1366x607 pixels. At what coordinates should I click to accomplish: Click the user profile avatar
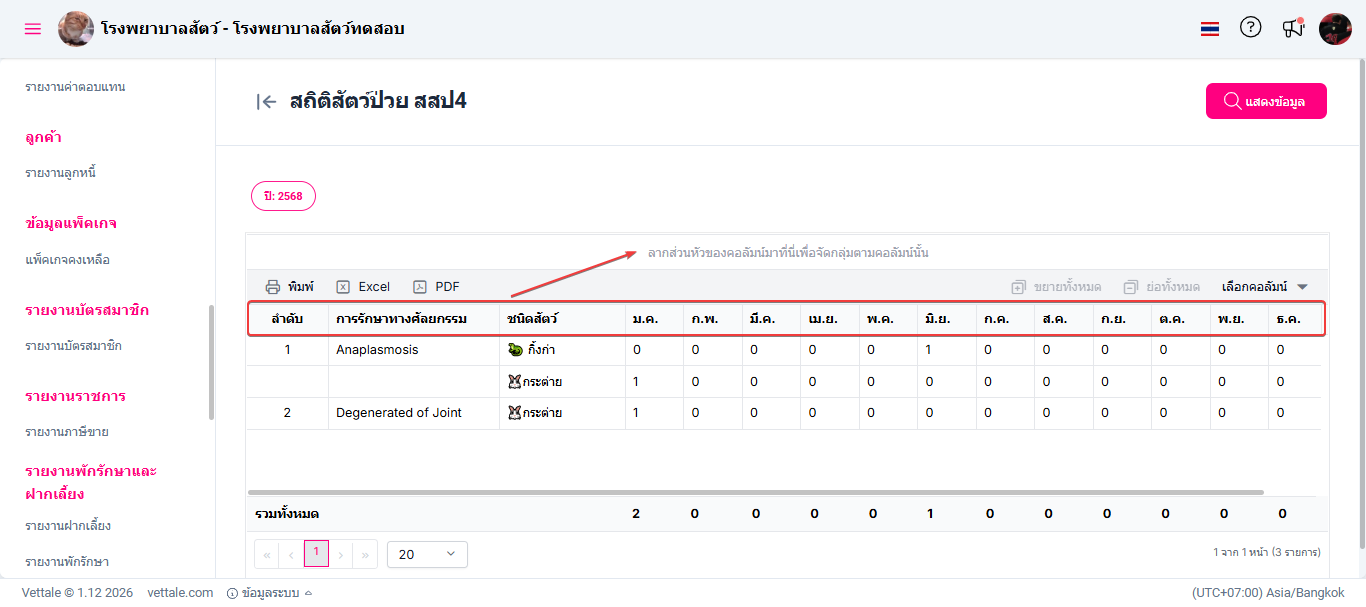click(x=1335, y=29)
